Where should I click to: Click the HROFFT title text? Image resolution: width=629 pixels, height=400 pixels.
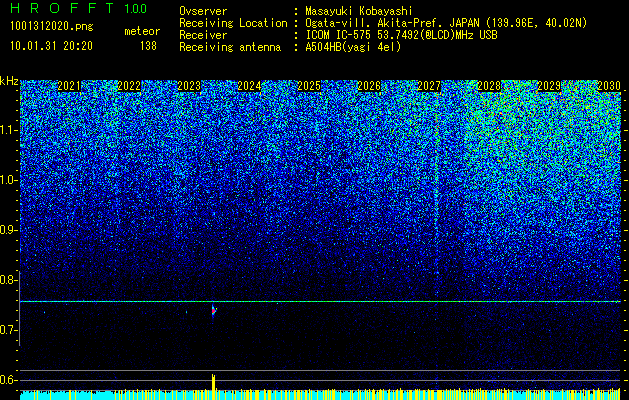pyautogui.click(x=62, y=8)
